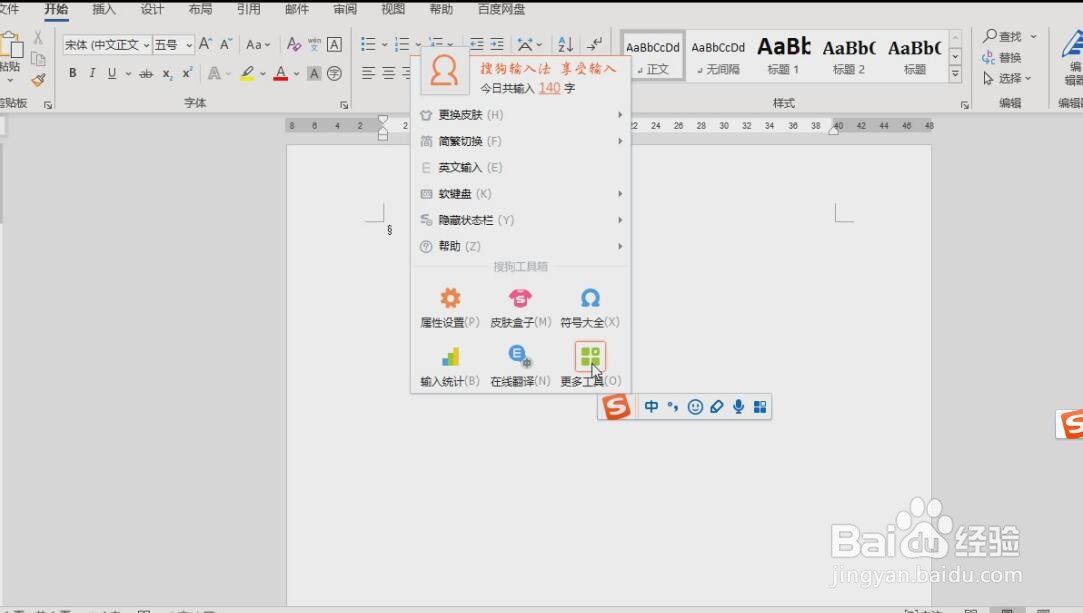Apply character shading icon

[314, 73]
